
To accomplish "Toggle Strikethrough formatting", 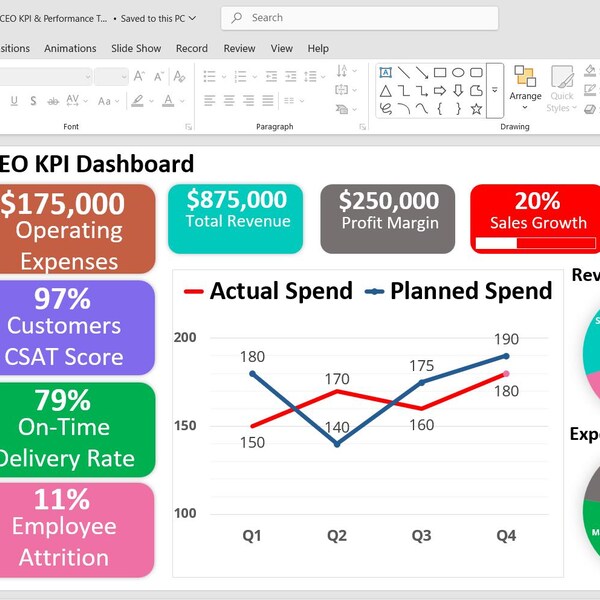I will pyautogui.click(x=53, y=101).
